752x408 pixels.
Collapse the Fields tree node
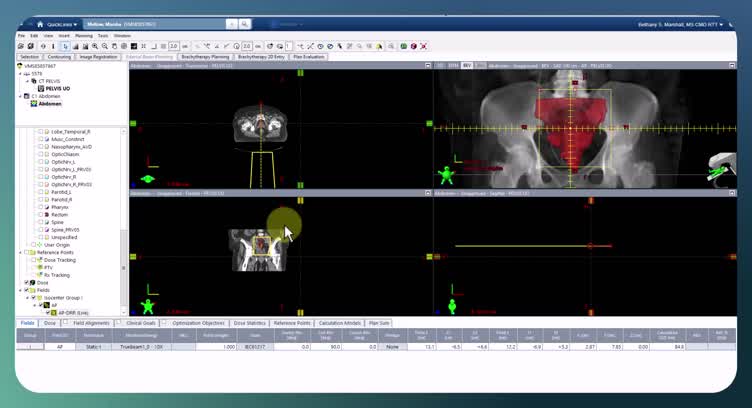pos(21,291)
